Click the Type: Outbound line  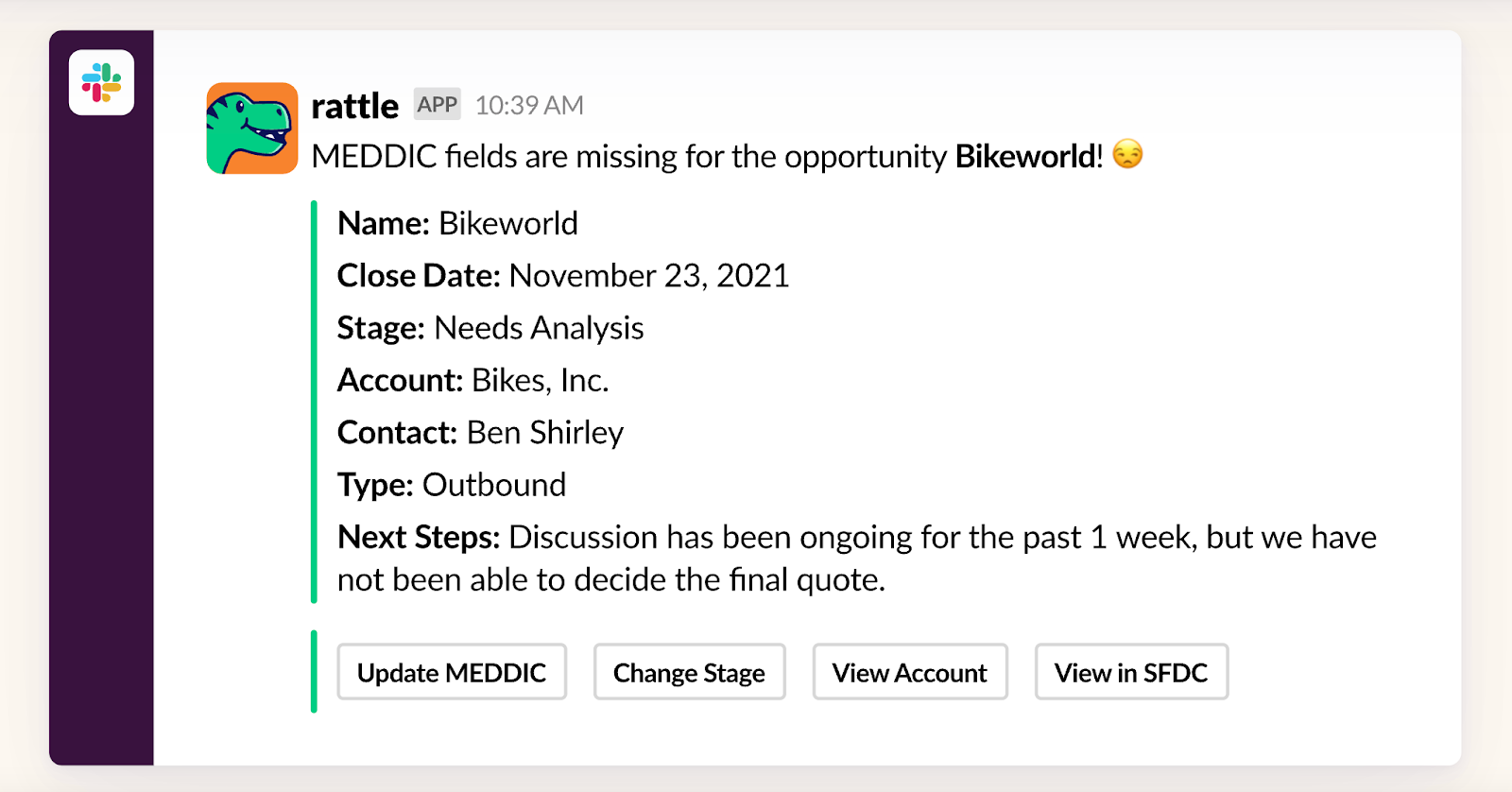(452, 485)
